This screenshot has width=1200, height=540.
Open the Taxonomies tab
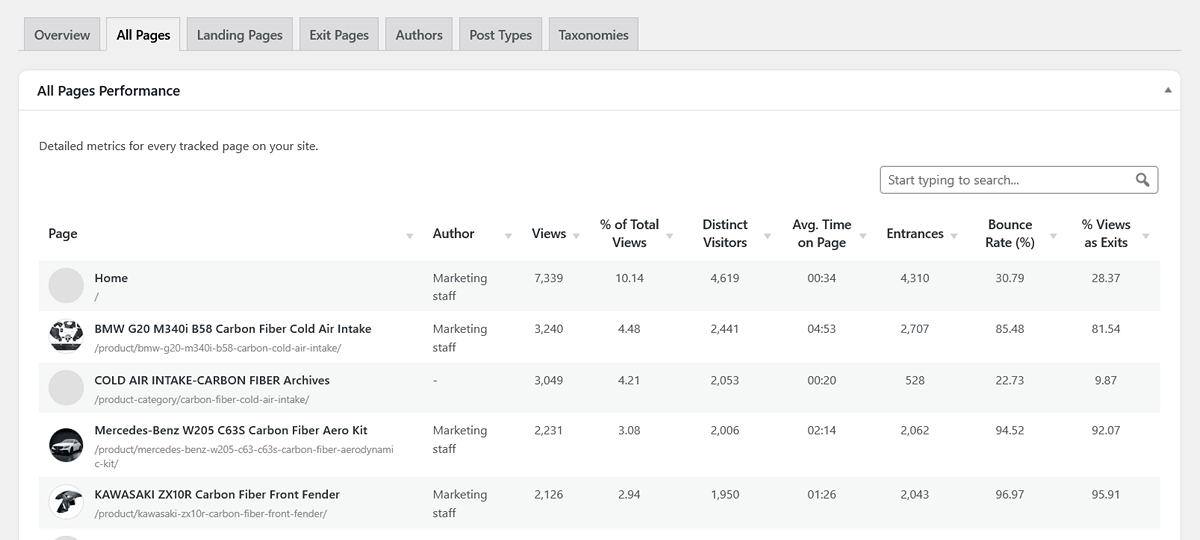(593, 34)
